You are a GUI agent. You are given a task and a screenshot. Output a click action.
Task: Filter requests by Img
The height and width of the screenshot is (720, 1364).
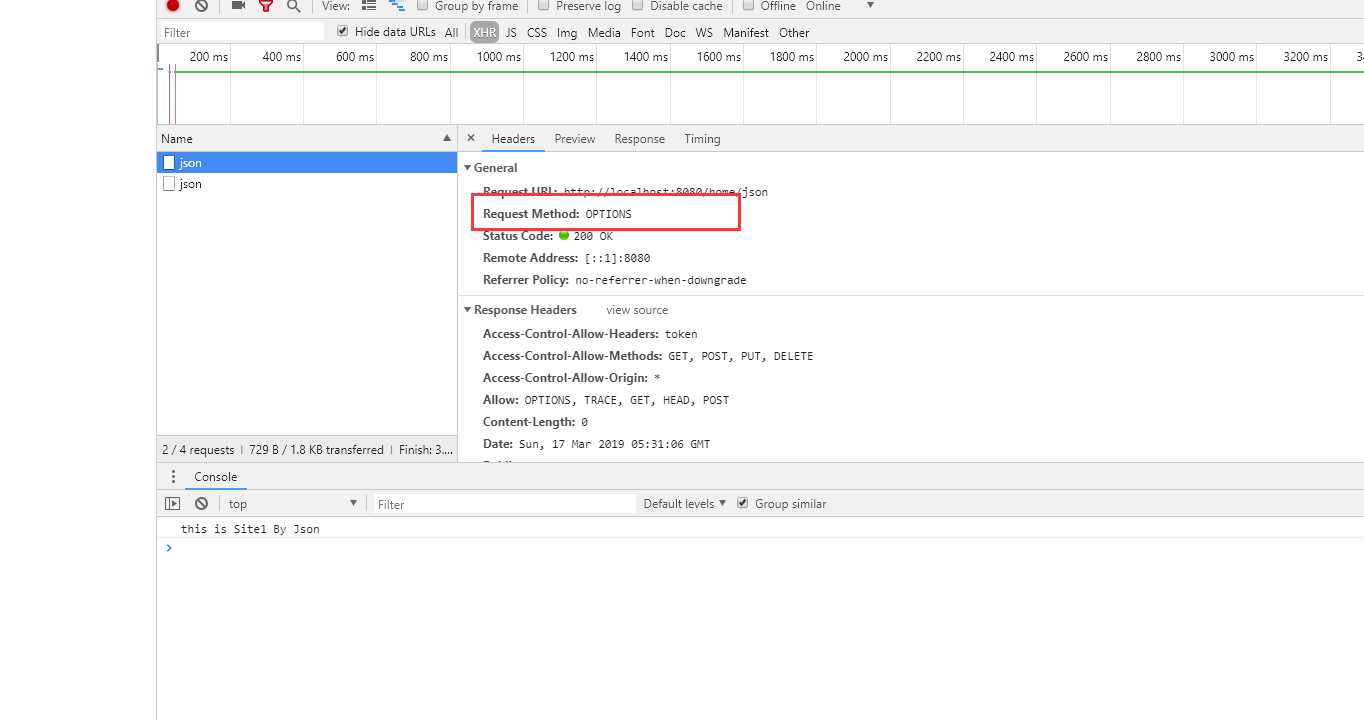[567, 32]
